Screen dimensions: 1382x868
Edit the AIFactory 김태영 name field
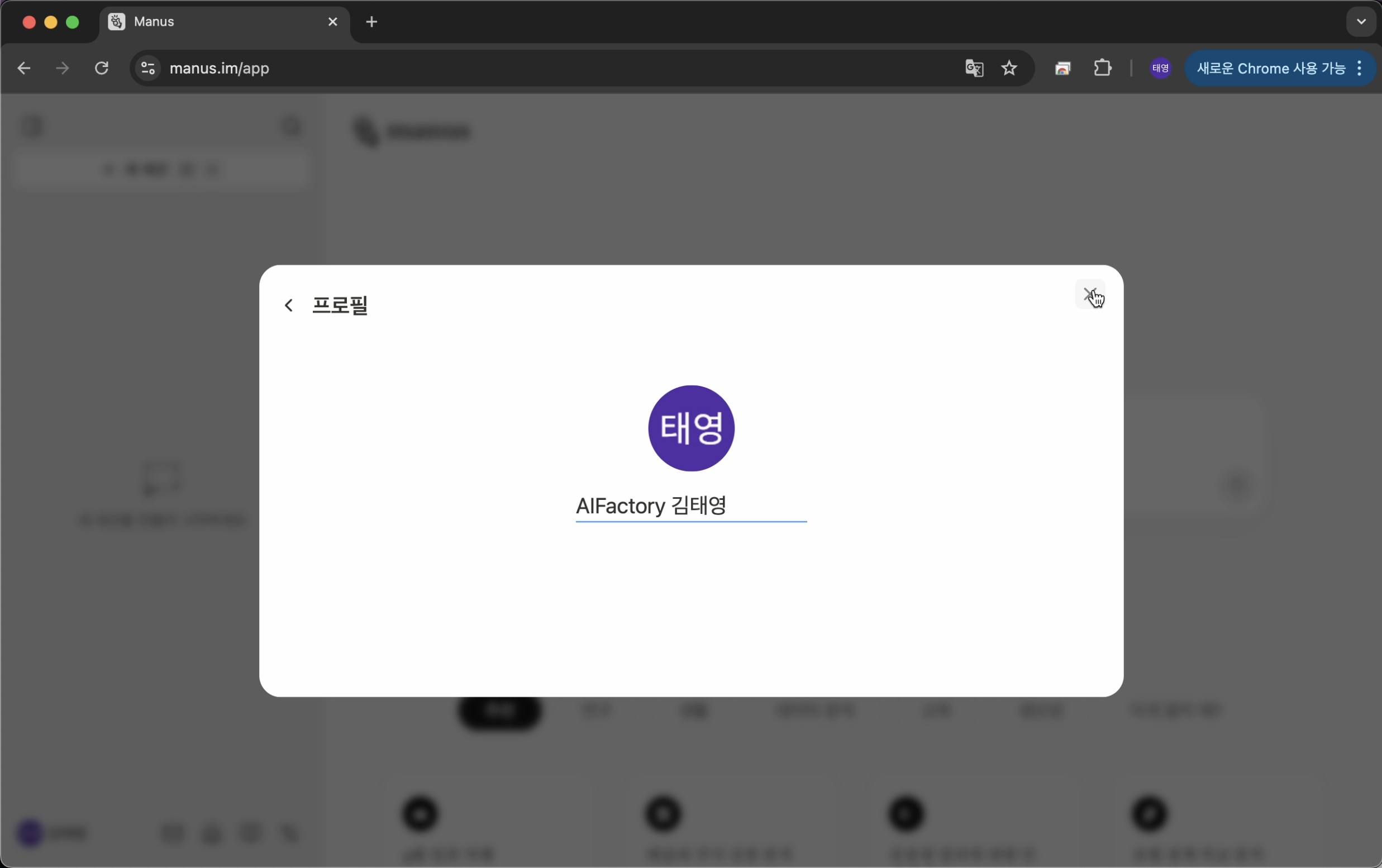pyautogui.click(x=691, y=506)
